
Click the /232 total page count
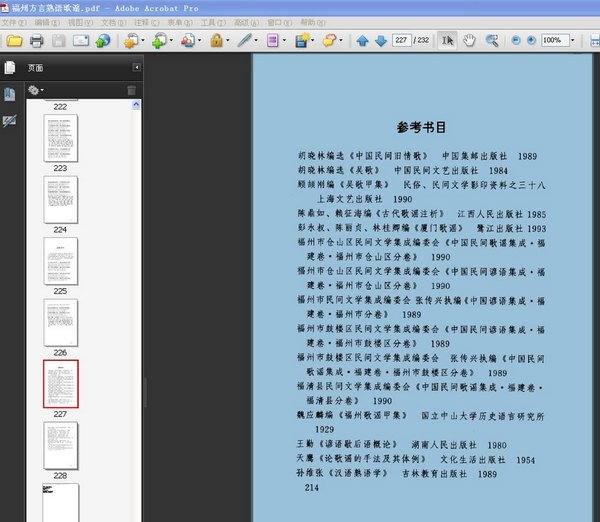[x=421, y=40]
